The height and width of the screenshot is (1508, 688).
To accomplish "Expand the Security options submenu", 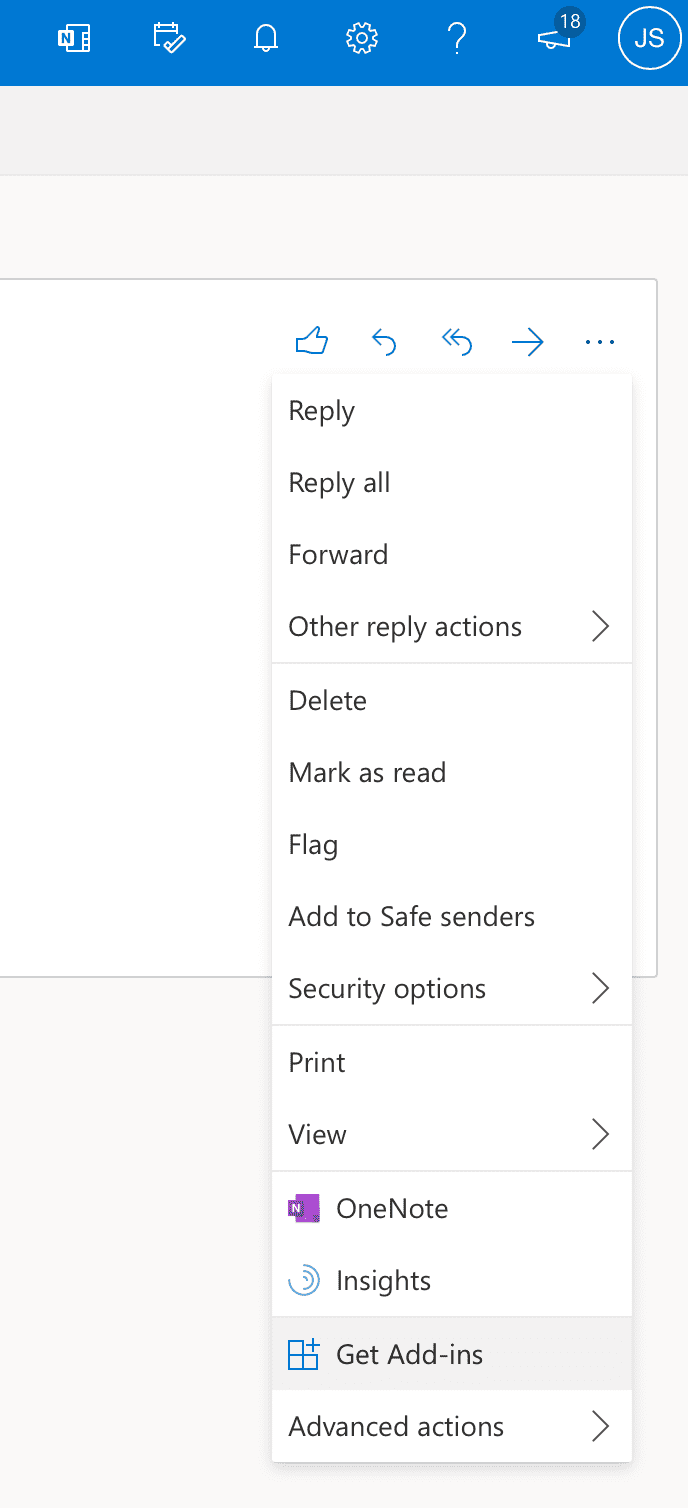I will click(387, 988).
